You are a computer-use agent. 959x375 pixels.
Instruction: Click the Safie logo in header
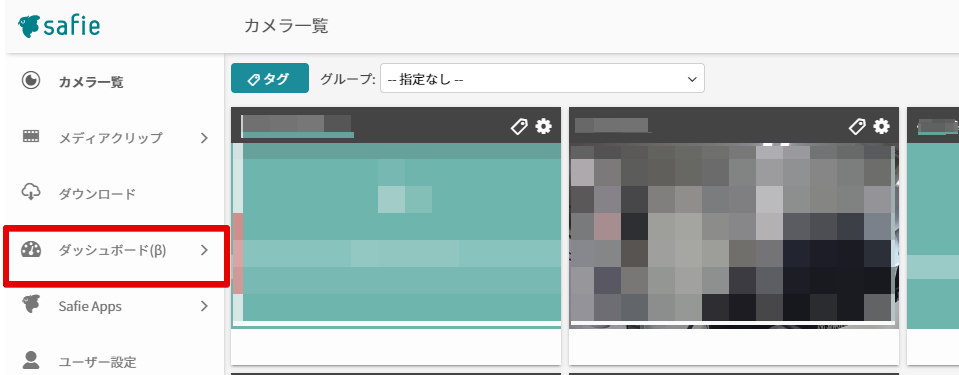[x=59, y=26]
